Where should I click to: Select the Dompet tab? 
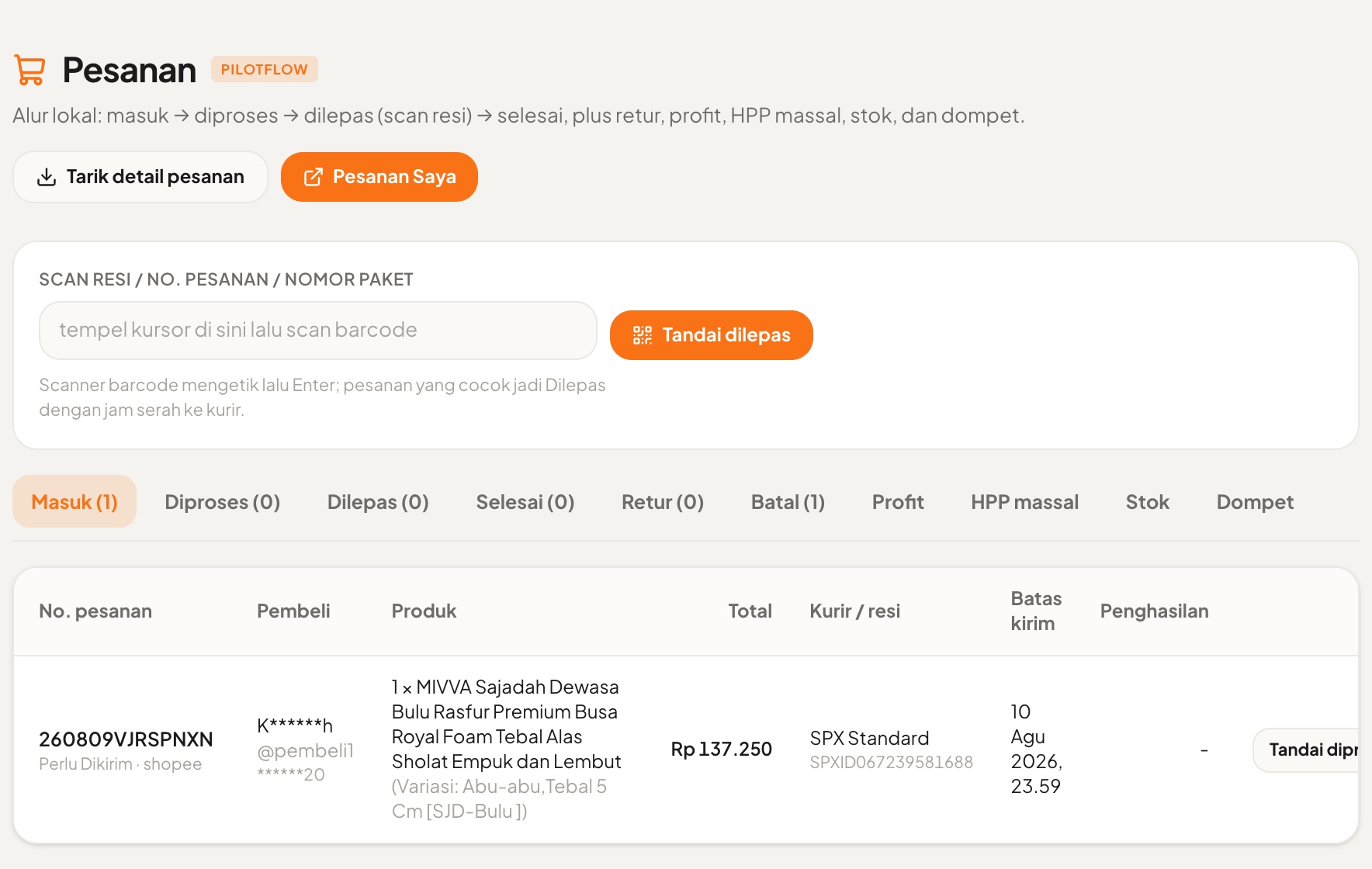point(1255,502)
